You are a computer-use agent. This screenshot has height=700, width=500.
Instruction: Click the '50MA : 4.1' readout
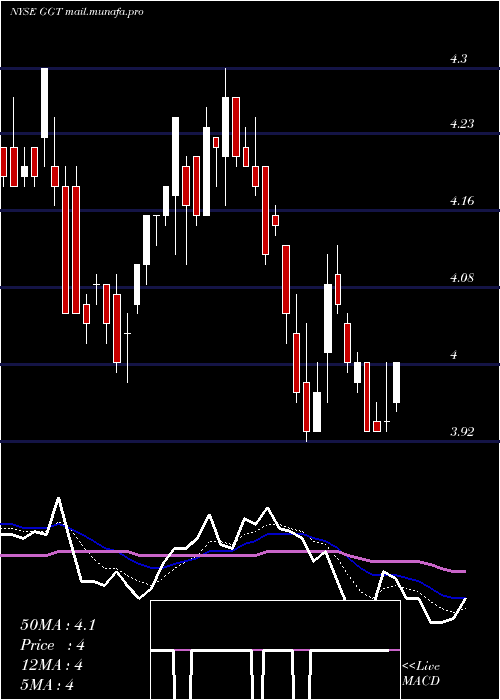58,625
